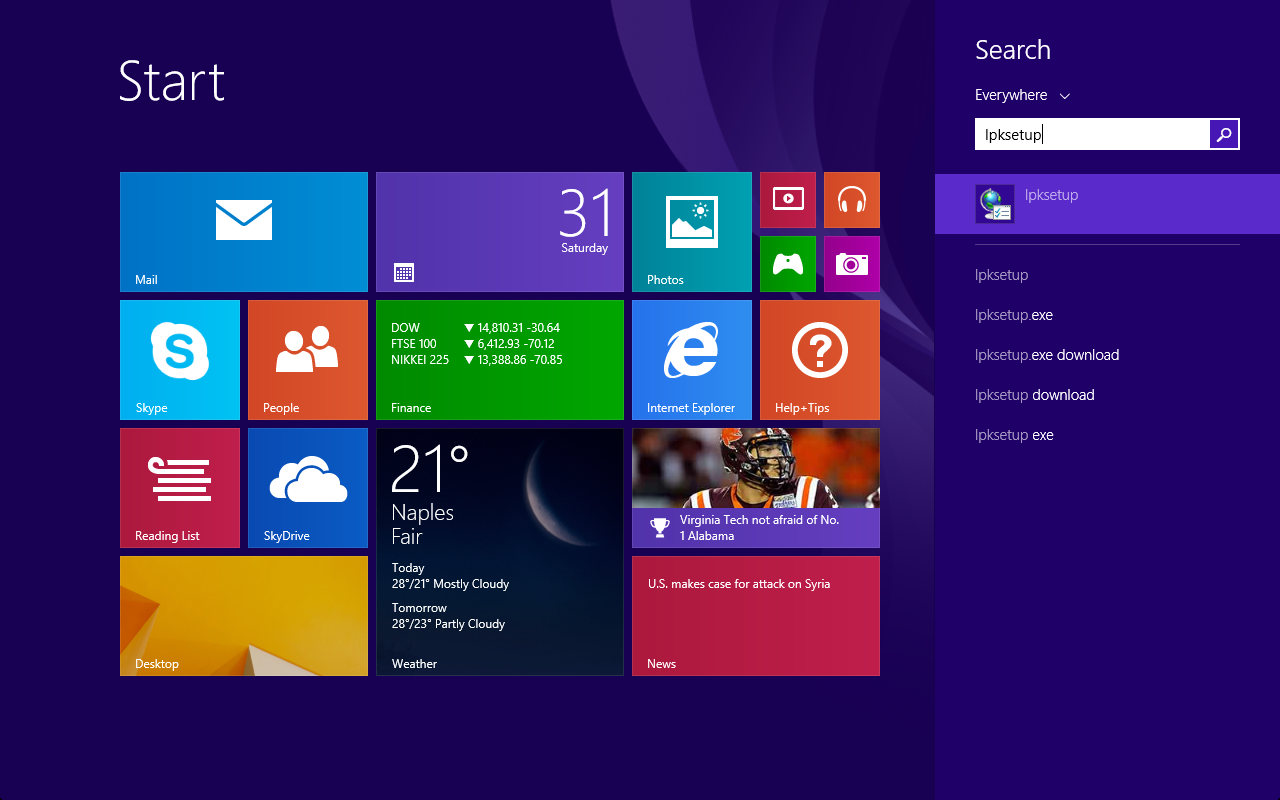1280x800 pixels.
Task: Open the Music headphones tile
Action: tap(852, 200)
